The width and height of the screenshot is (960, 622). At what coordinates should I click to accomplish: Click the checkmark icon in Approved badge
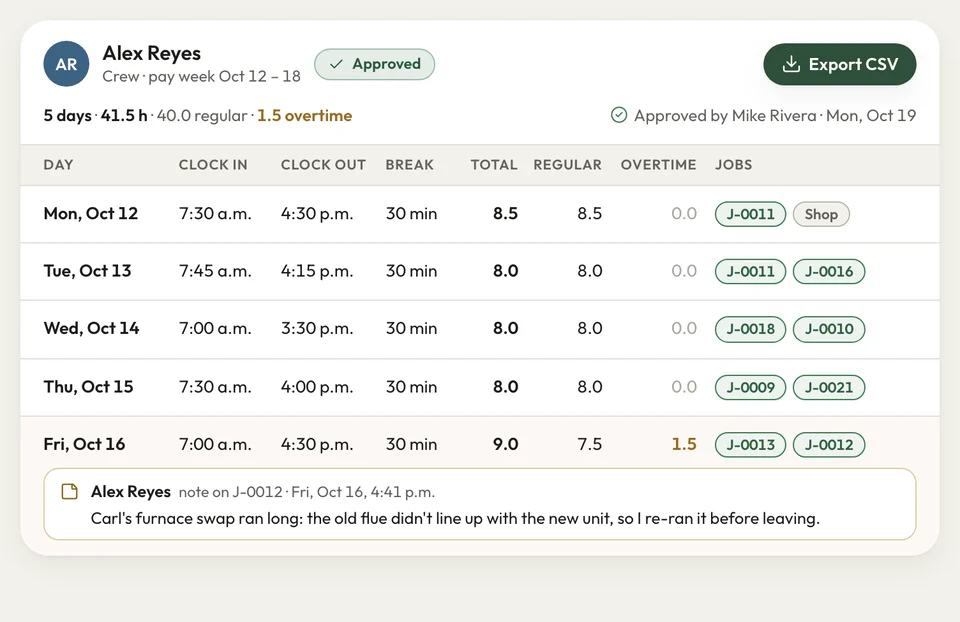pyautogui.click(x=336, y=64)
